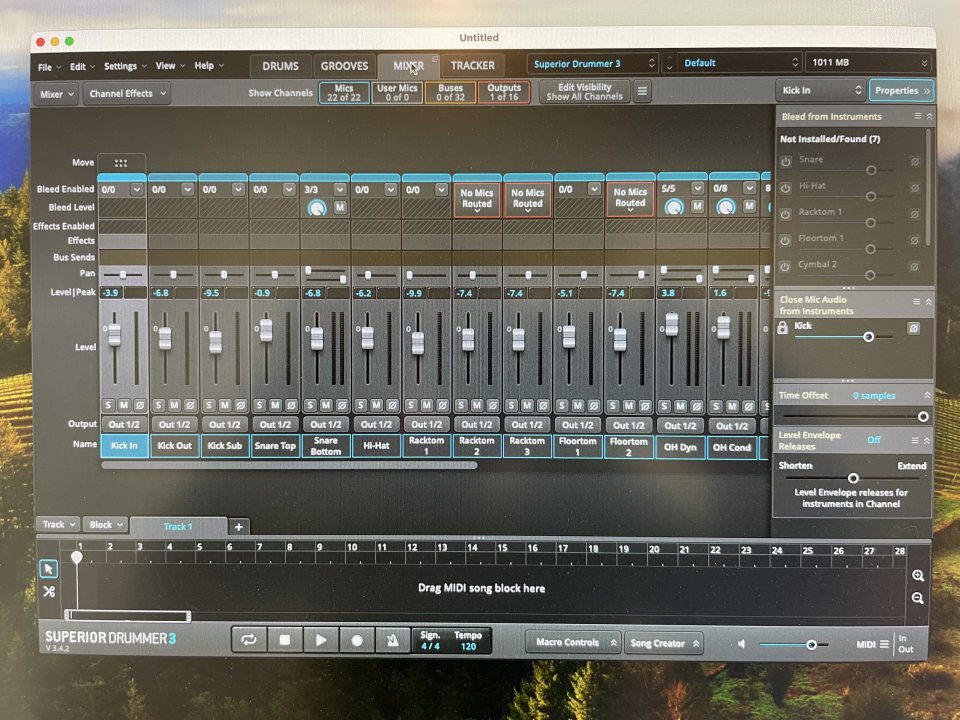
Task: Toggle loop playback in the transport bar
Action: (x=249, y=640)
